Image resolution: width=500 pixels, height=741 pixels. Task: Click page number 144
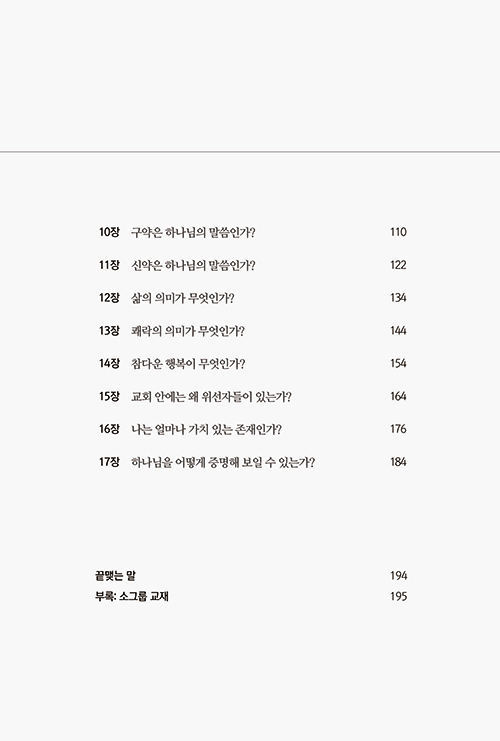click(398, 331)
